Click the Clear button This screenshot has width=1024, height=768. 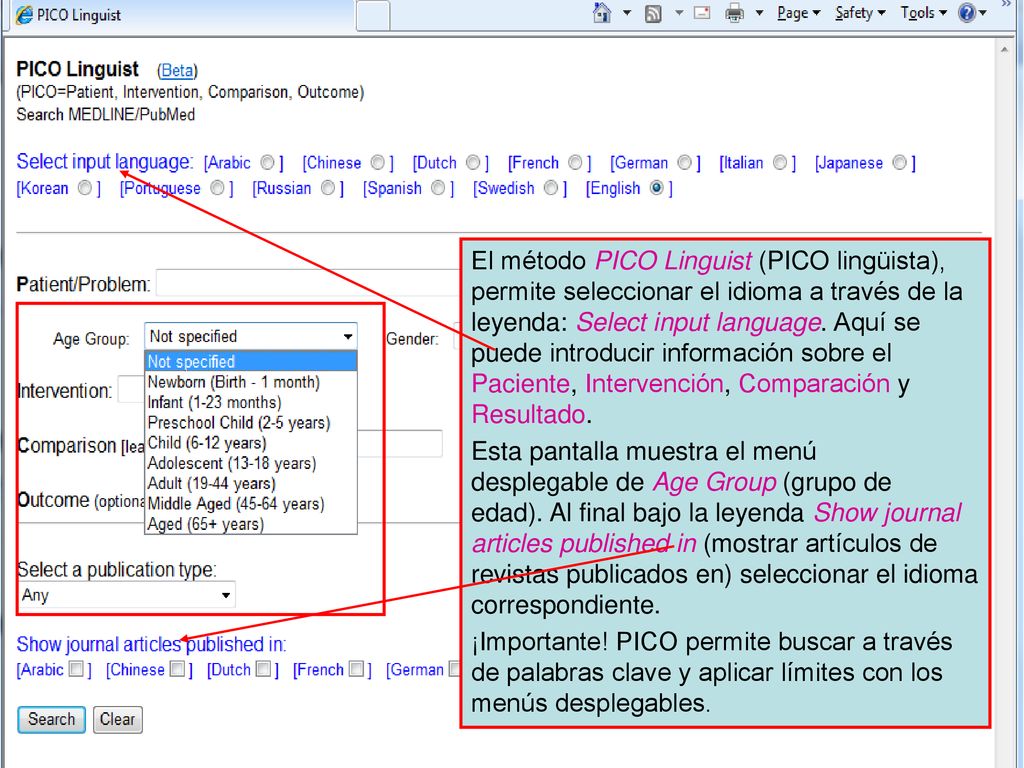point(118,720)
